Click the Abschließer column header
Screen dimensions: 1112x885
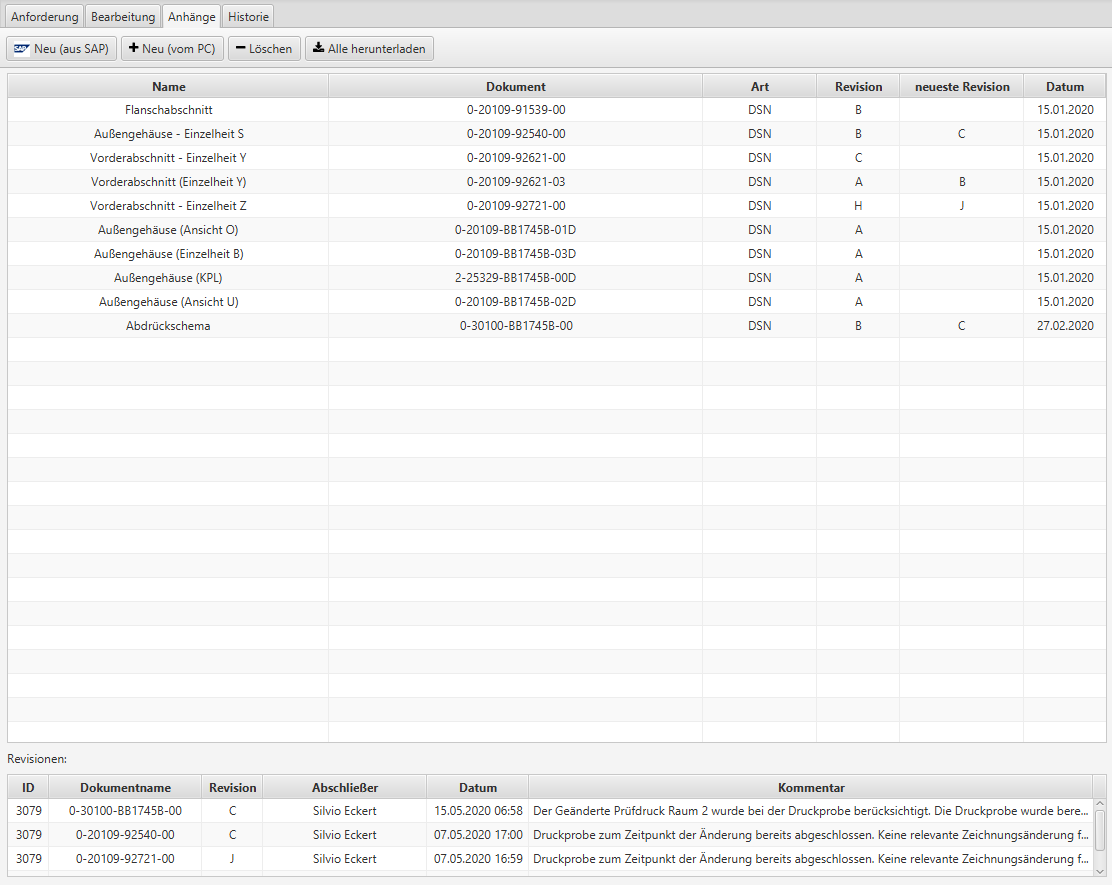[x=344, y=788]
